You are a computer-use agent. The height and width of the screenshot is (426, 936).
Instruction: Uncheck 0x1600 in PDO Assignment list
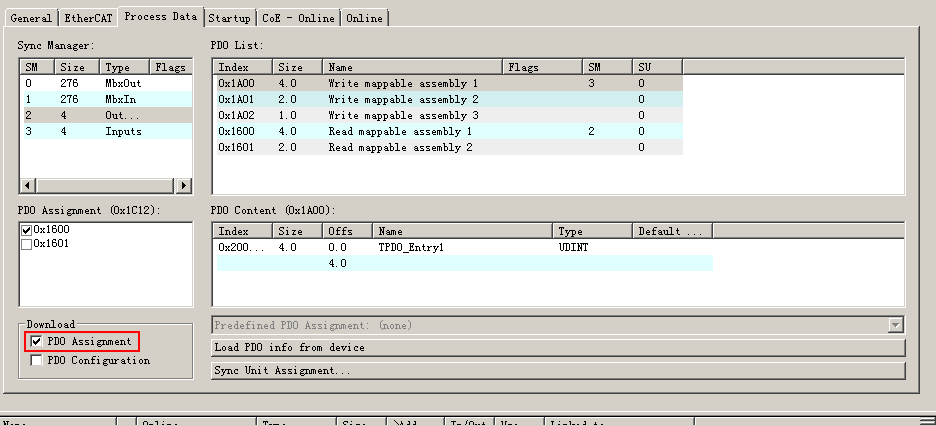[x=27, y=230]
